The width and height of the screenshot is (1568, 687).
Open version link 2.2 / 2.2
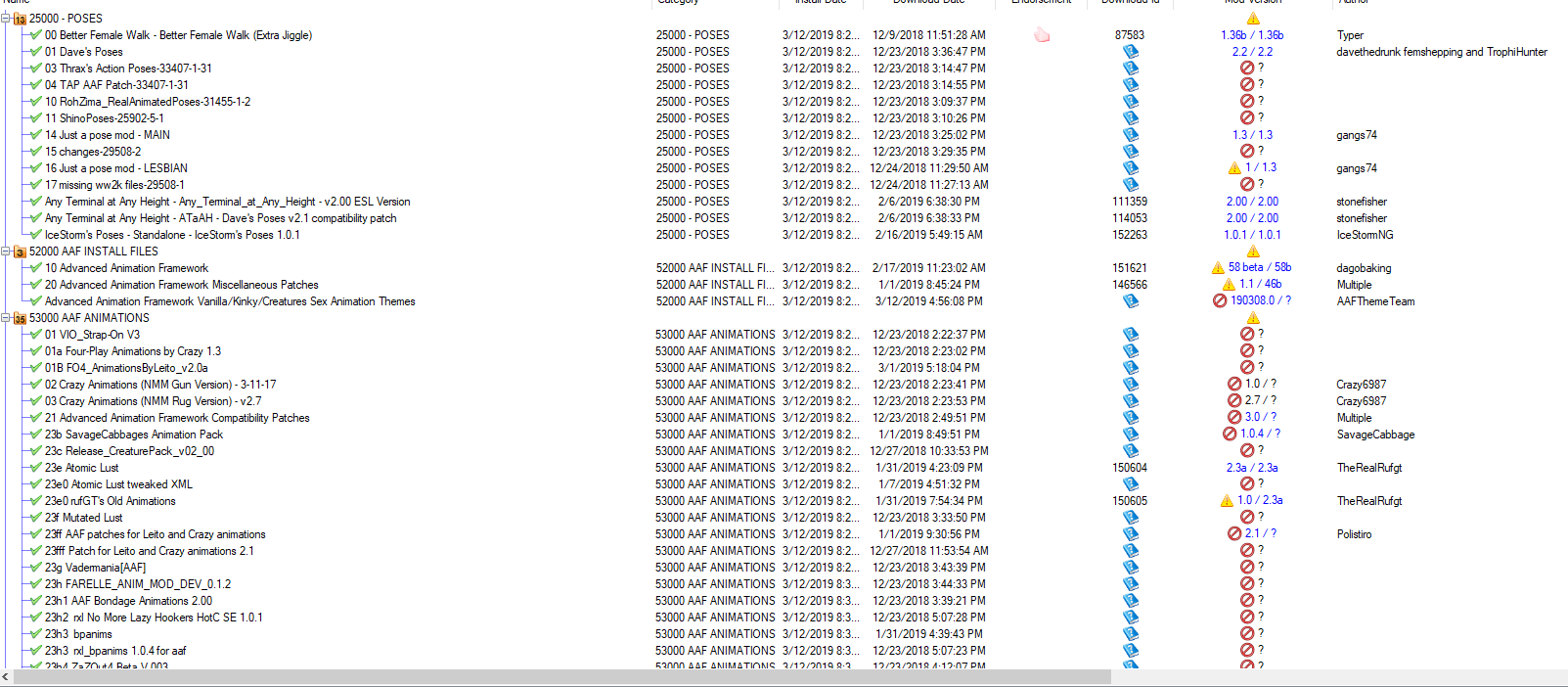point(1253,52)
